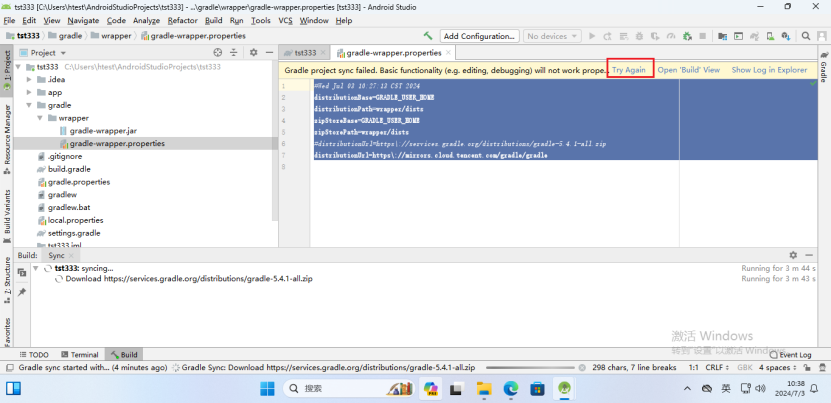This screenshot has height=403, width=831.
Task: Select build.gradle file in project tree
Action: point(69,169)
